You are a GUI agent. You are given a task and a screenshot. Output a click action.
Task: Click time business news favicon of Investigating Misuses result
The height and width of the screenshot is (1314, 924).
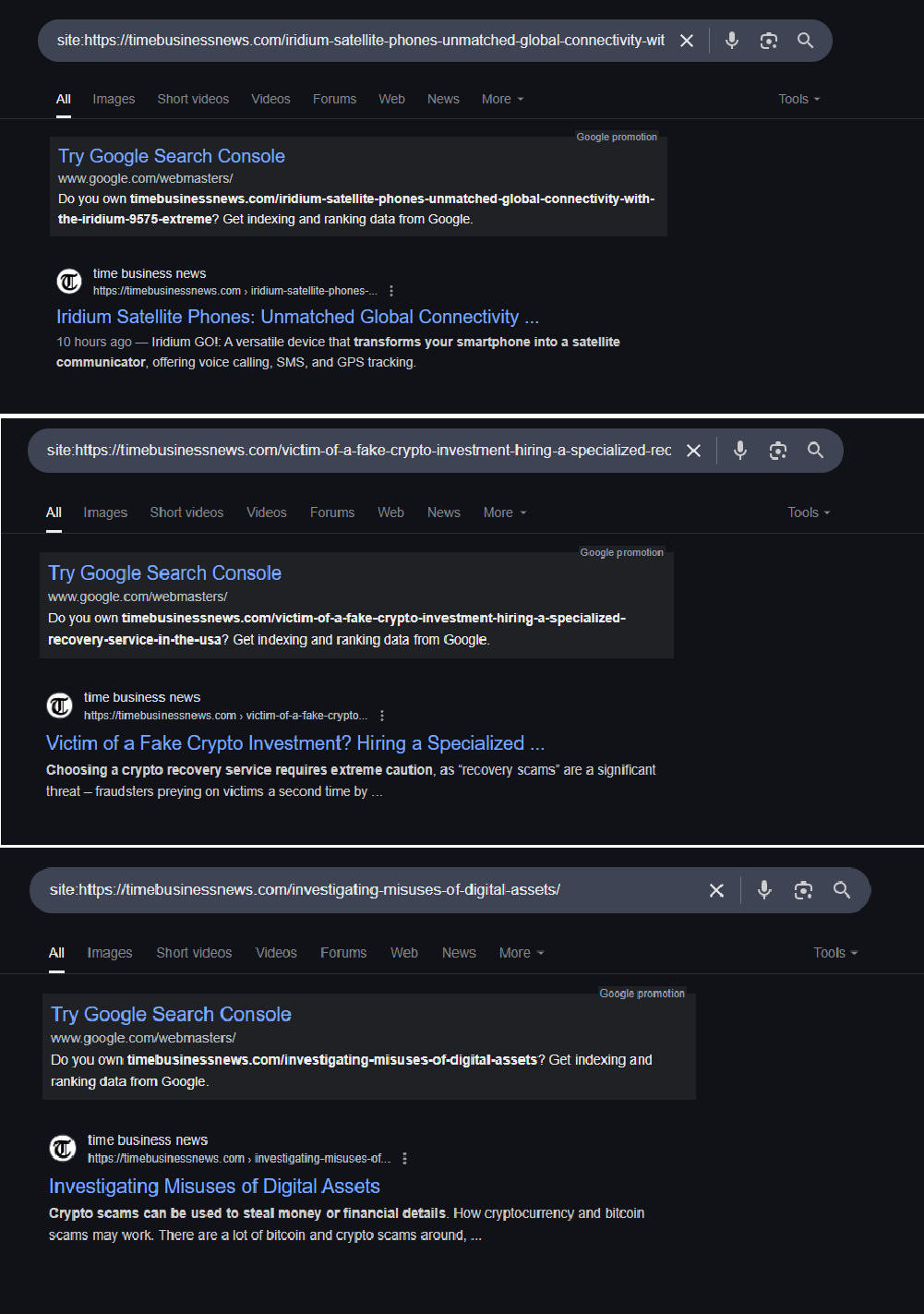[x=63, y=1149]
